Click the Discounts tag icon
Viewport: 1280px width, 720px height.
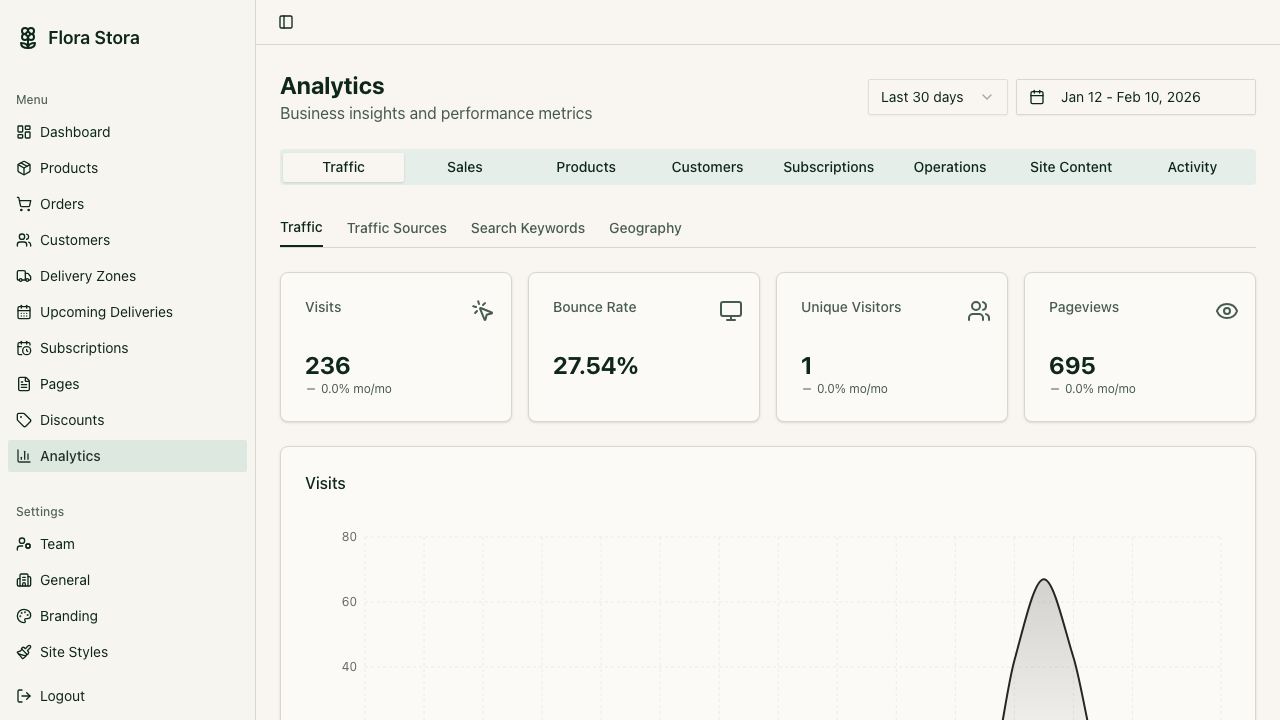(24, 420)
